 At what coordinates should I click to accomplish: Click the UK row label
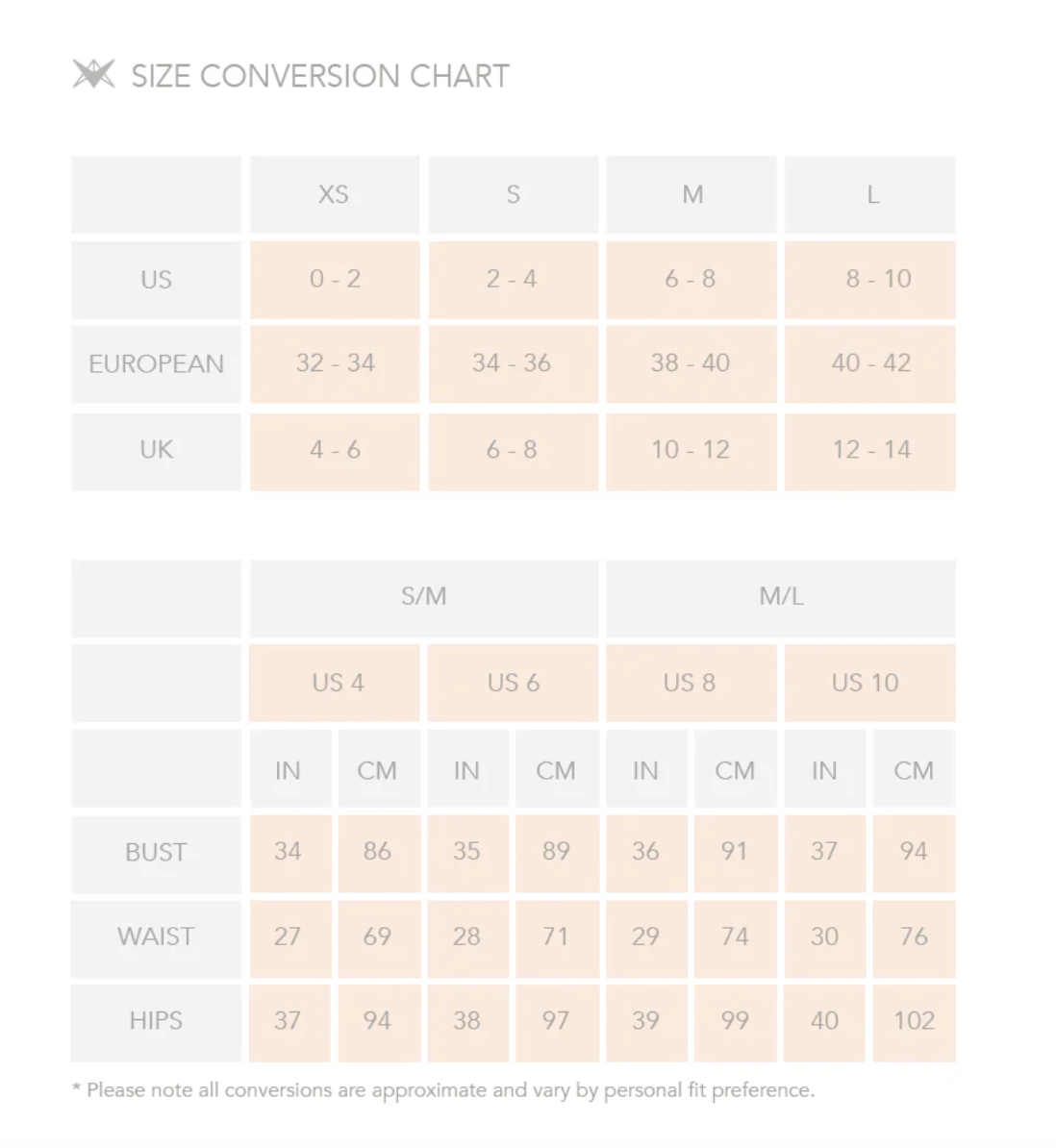156,450
